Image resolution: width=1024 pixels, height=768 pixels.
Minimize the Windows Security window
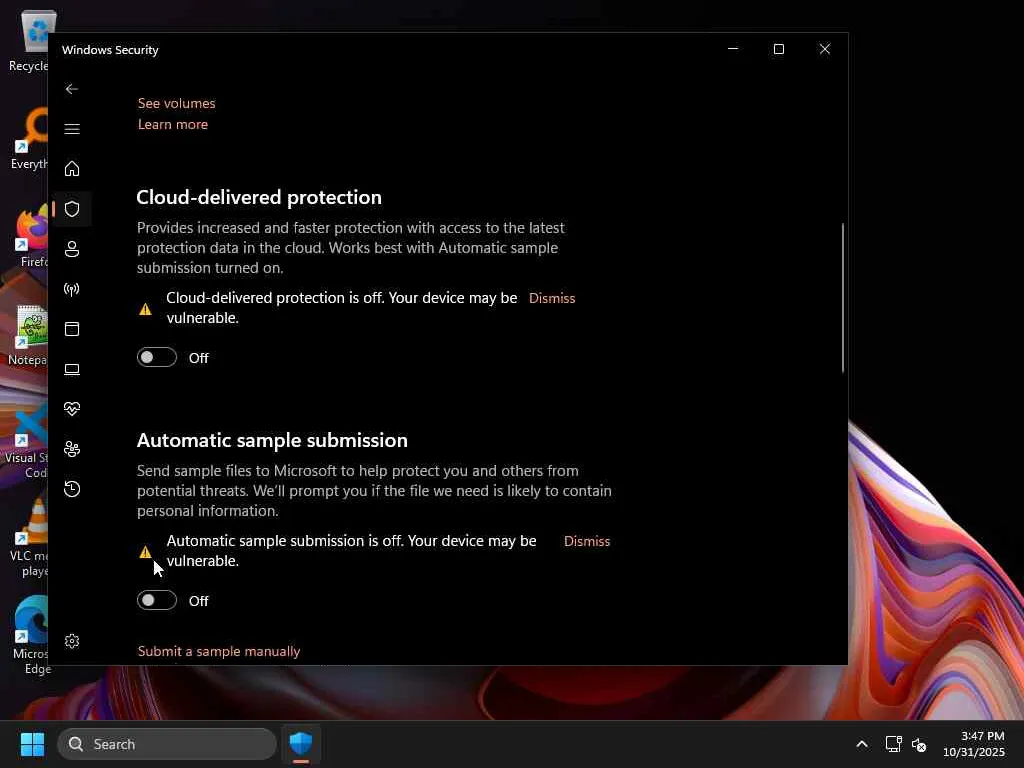(733, 49)
